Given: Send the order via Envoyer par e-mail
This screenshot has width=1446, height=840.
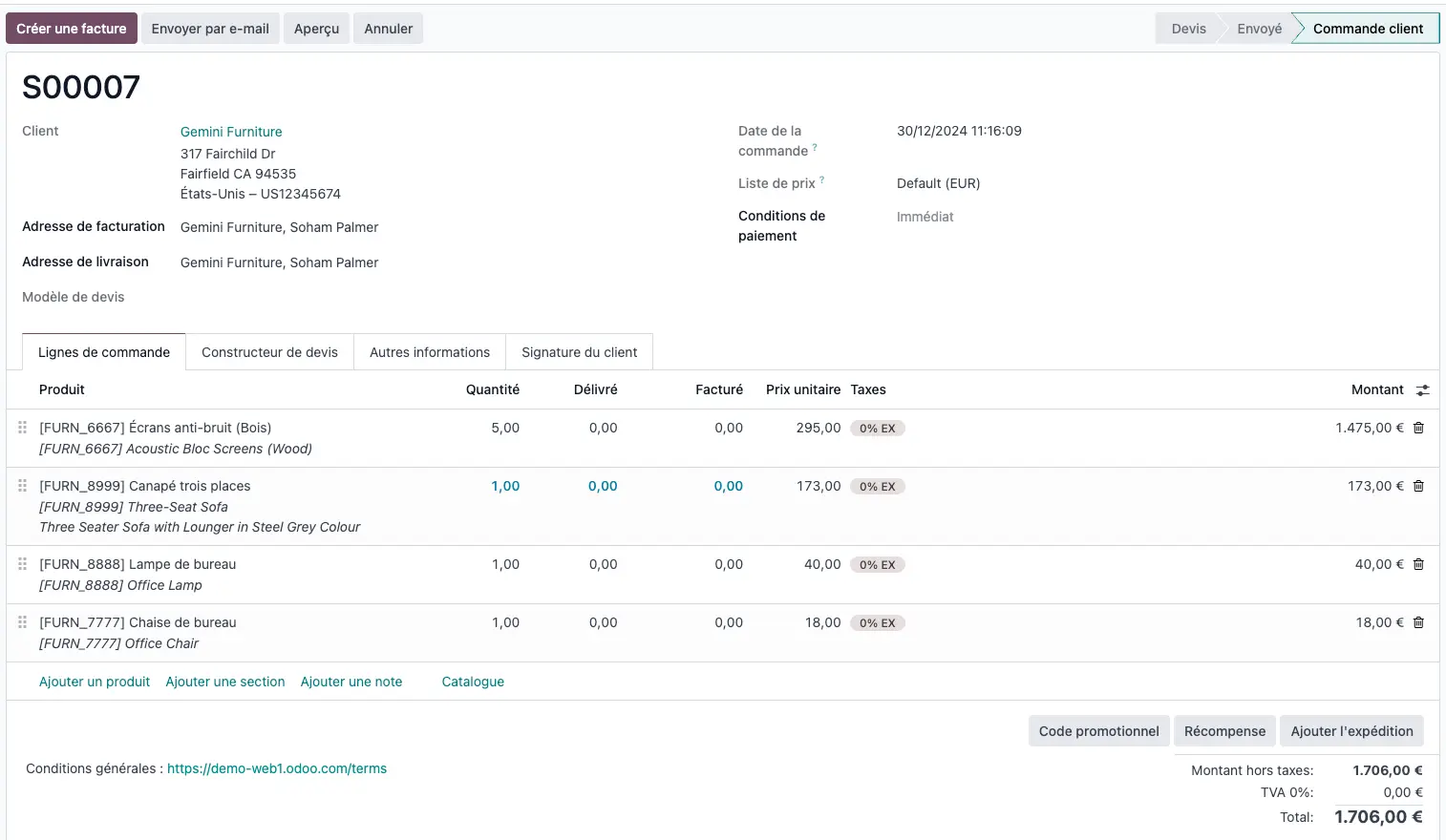Looking at the screenshot, I should [x=210, y=29].
